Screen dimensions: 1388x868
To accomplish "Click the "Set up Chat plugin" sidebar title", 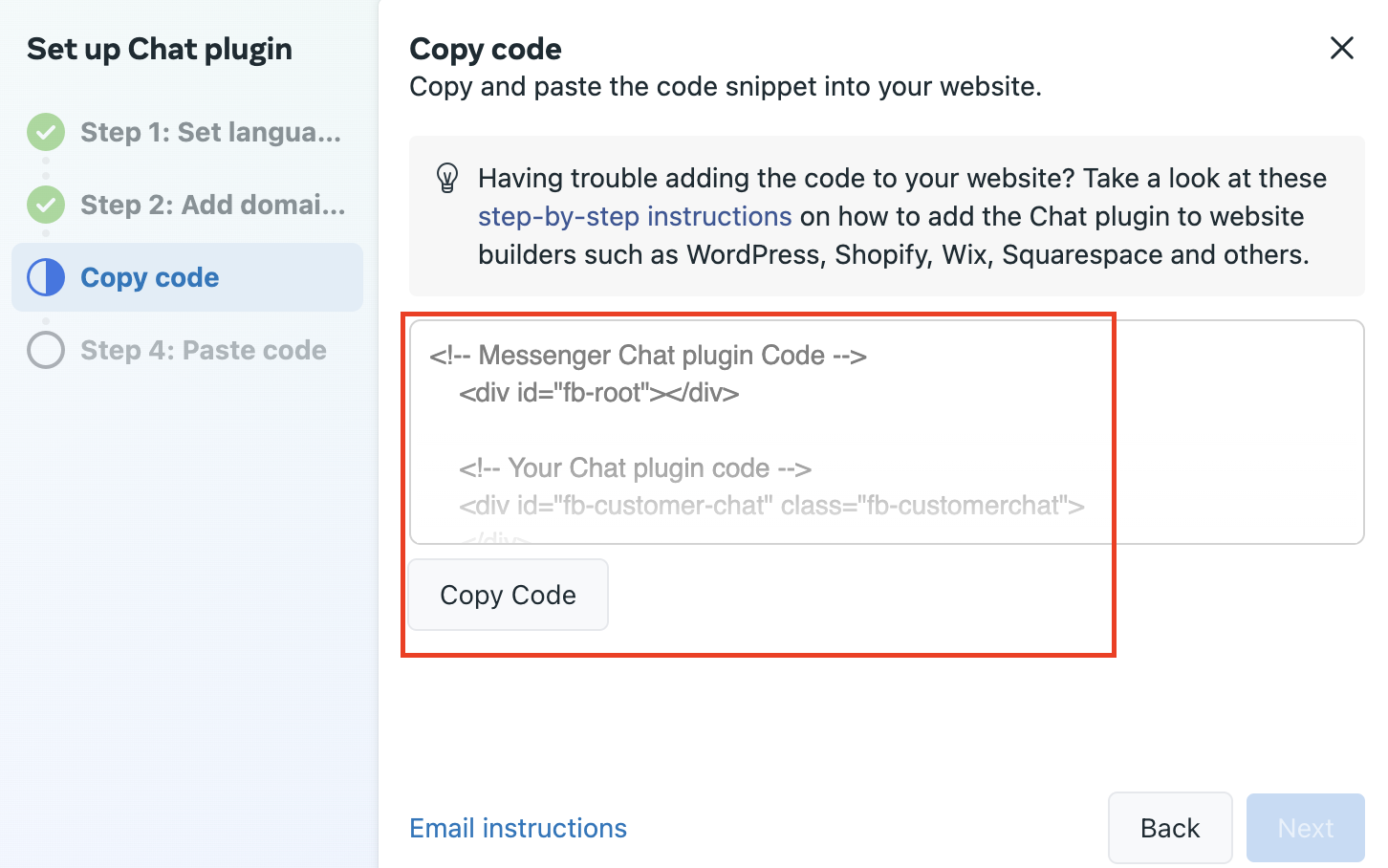I will click(x=160, y=49).
